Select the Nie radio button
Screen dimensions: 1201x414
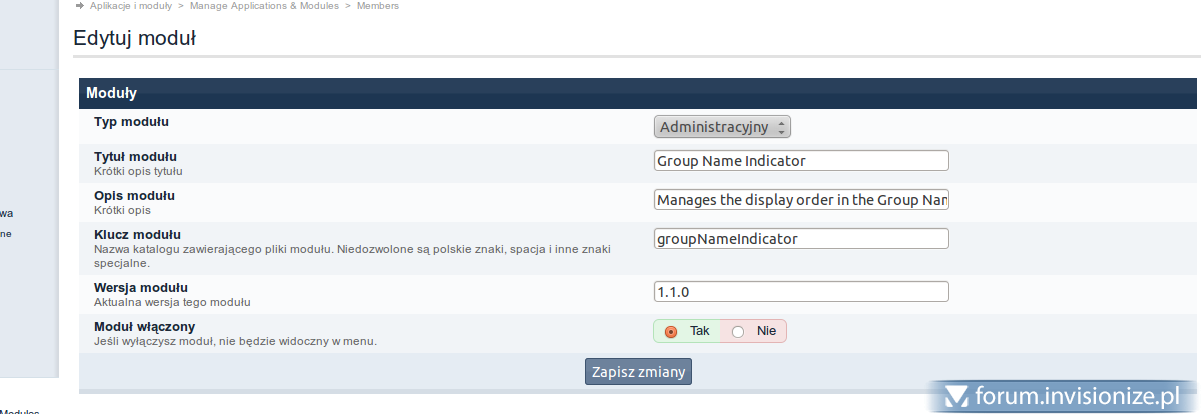pyautogui.click(x=738, y=331)
